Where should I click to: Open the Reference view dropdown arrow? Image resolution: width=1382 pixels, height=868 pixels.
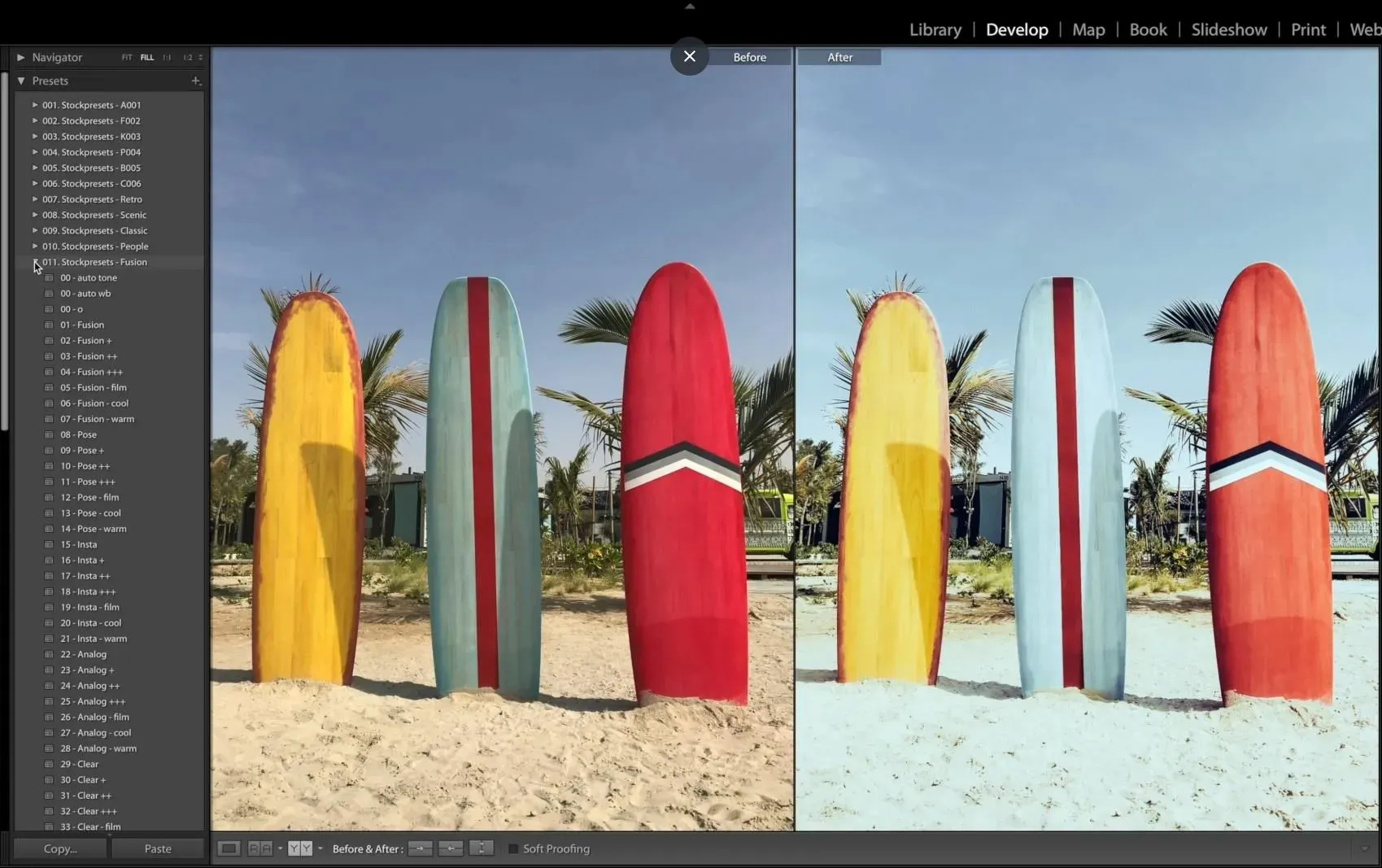click(x=281, y=848)
